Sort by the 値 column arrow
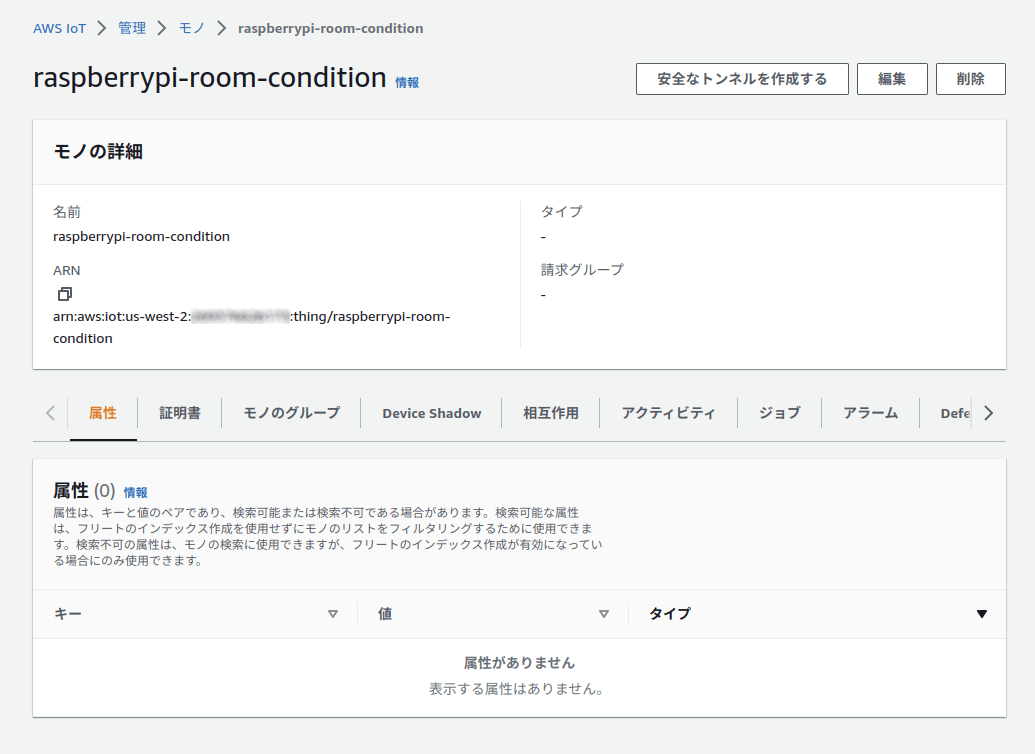The image size is (1035, 754). 603,614
